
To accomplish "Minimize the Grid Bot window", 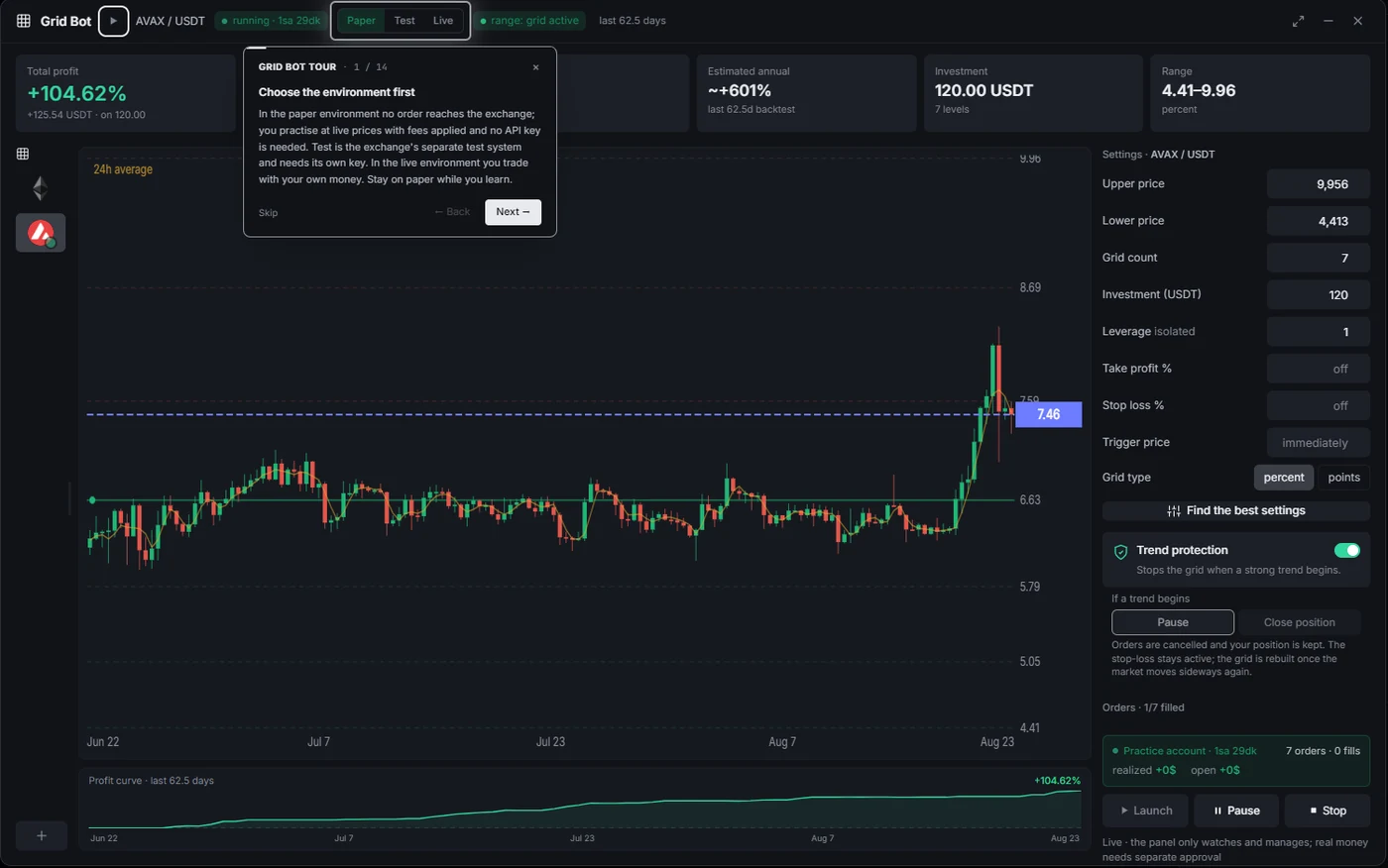I will click(1329, 21).
